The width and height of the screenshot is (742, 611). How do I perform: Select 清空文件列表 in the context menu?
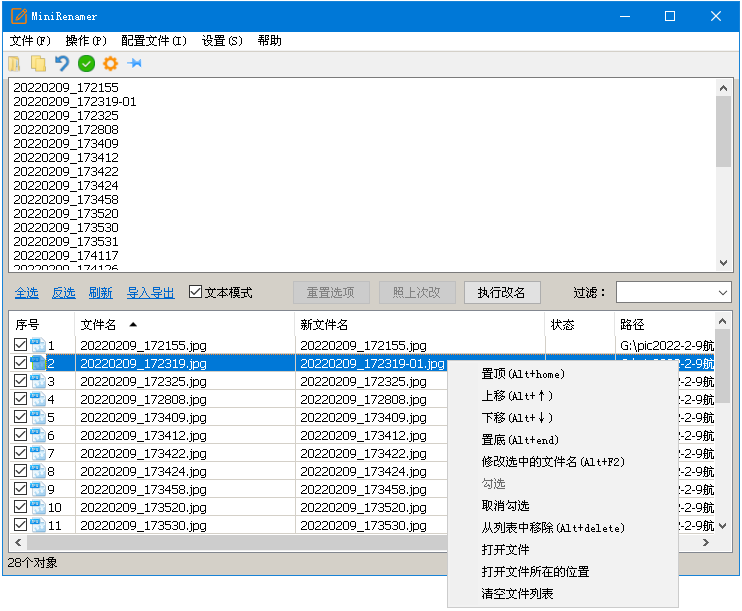click(x=517, y=594)
